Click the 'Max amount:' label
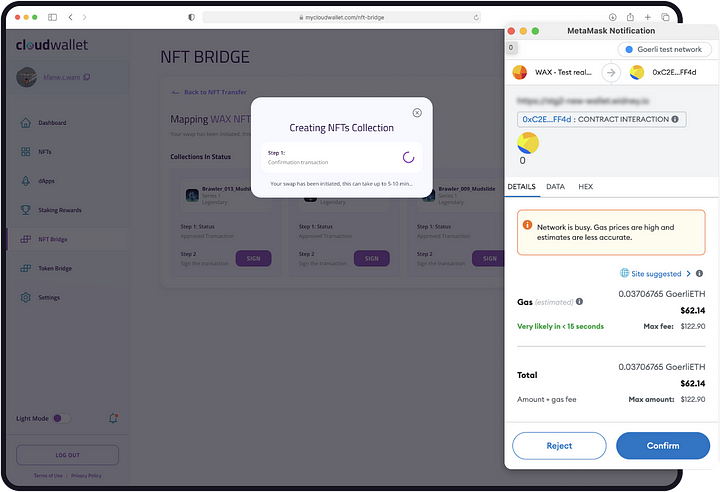 [x=651, y=399]
